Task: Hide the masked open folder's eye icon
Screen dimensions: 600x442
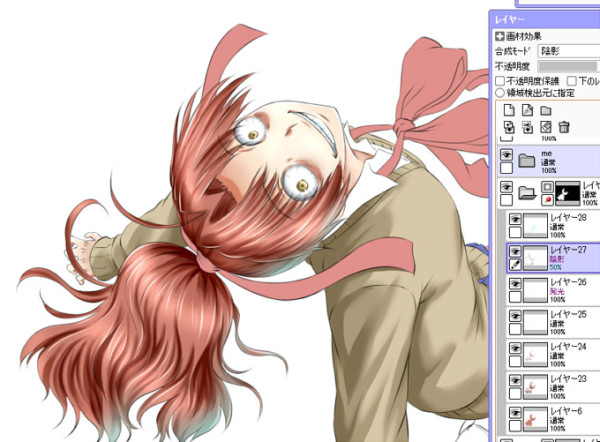Action: tap(507, 187)
